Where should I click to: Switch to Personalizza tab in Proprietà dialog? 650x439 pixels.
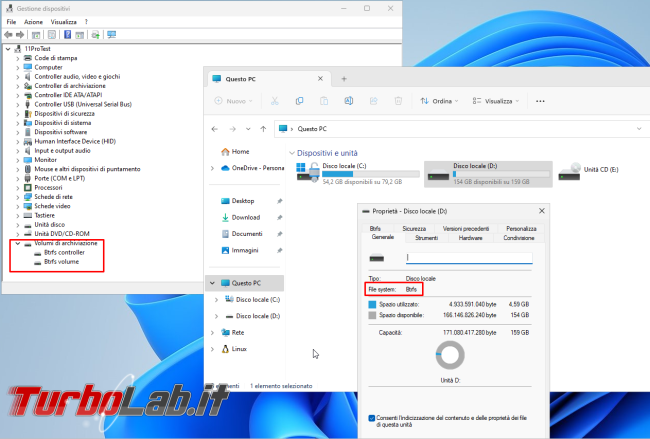pyautogui.click(x=521, y=228)
